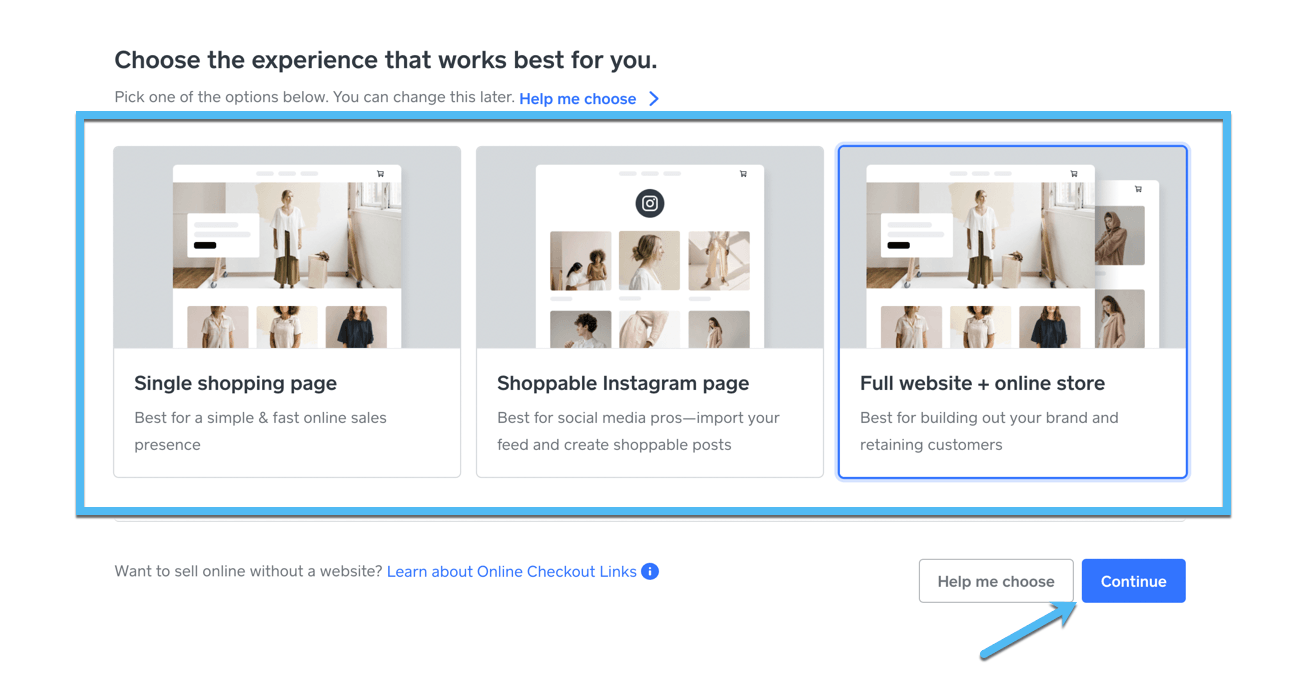Click the info icon beside Online Checkout Links
The height and width of the screenshot is (686, 1293).
[x=650, y=571]
